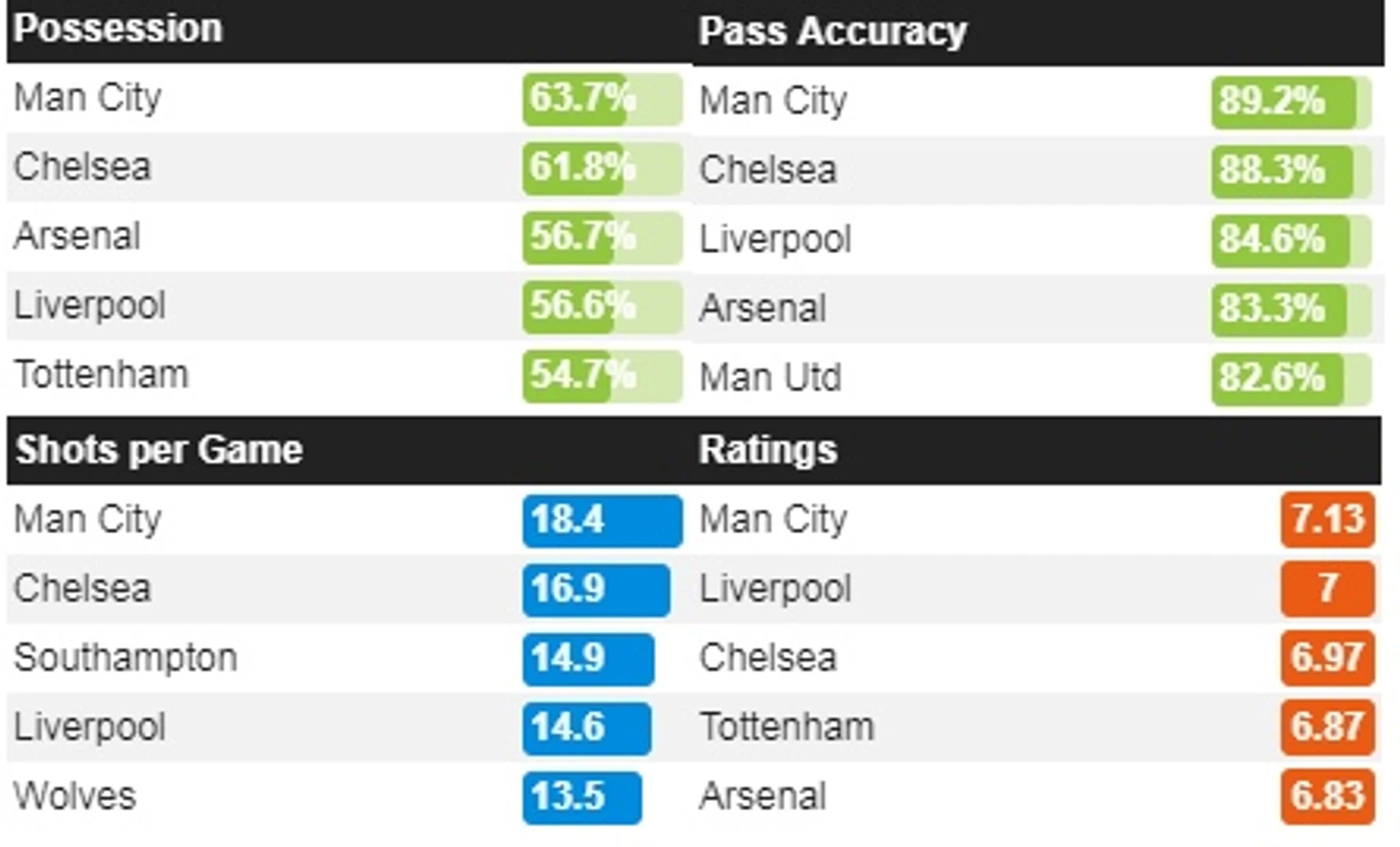
Task: Click the 82.6% pass accuracy bar
Action: [1291, 378]
